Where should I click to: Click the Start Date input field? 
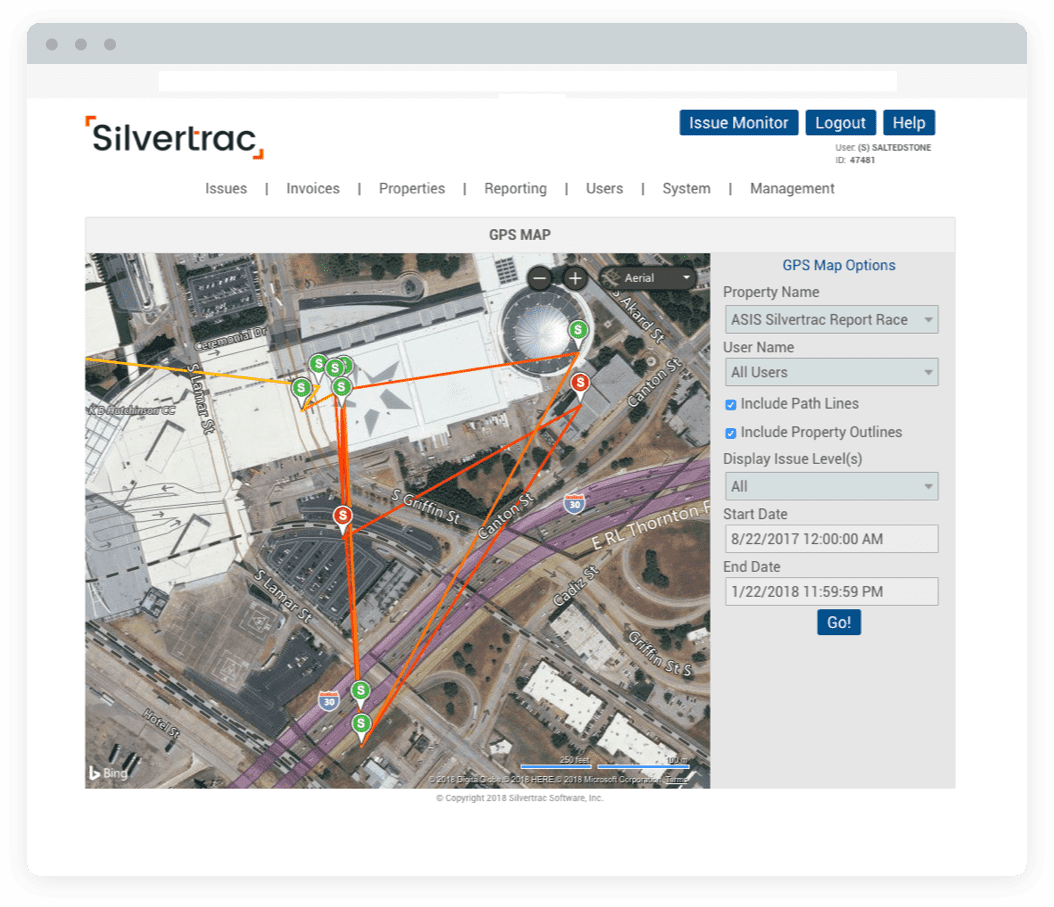coord(831,538)
